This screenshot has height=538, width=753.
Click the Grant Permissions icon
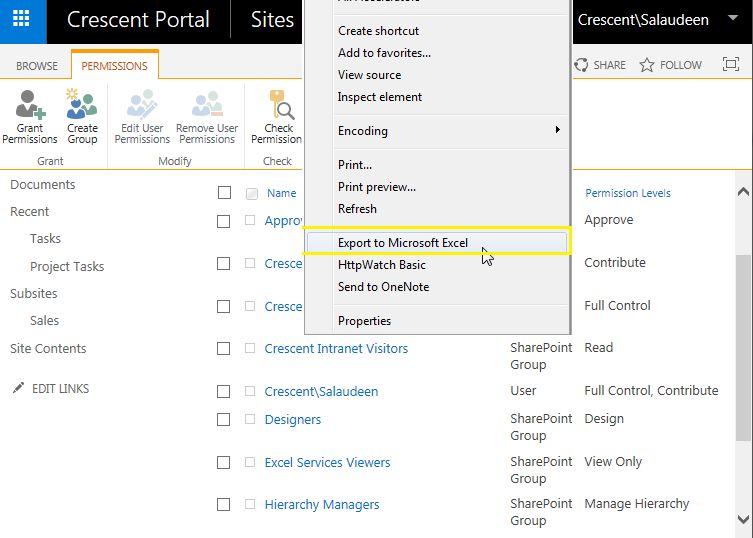tap(30, 104)
